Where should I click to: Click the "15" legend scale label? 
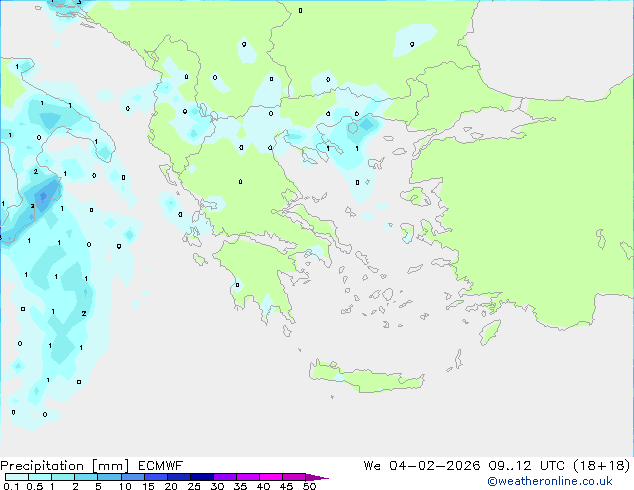(148, 486)
